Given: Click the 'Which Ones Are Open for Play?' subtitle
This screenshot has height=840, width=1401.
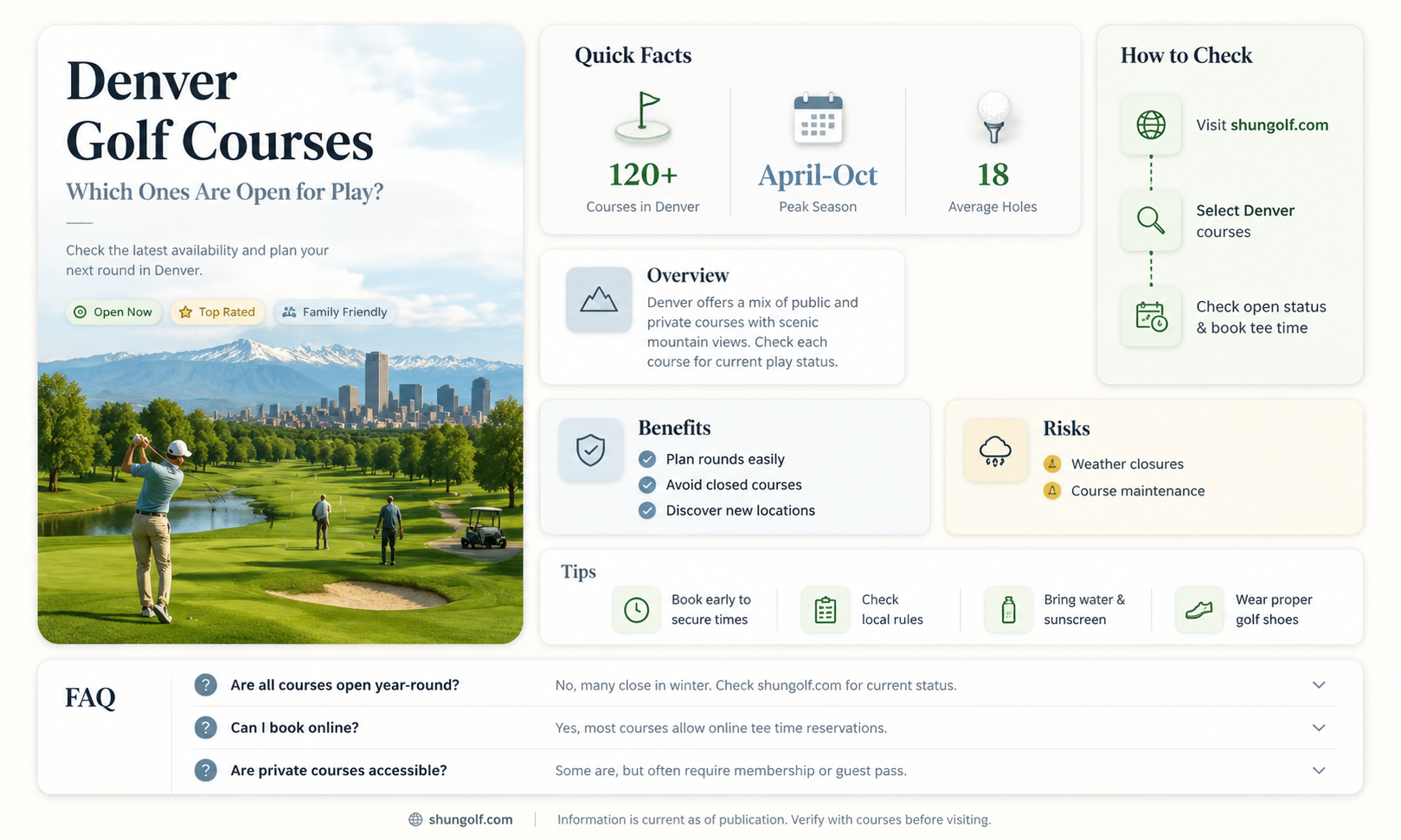Looking at the screenshot, I should coord(225,191).
